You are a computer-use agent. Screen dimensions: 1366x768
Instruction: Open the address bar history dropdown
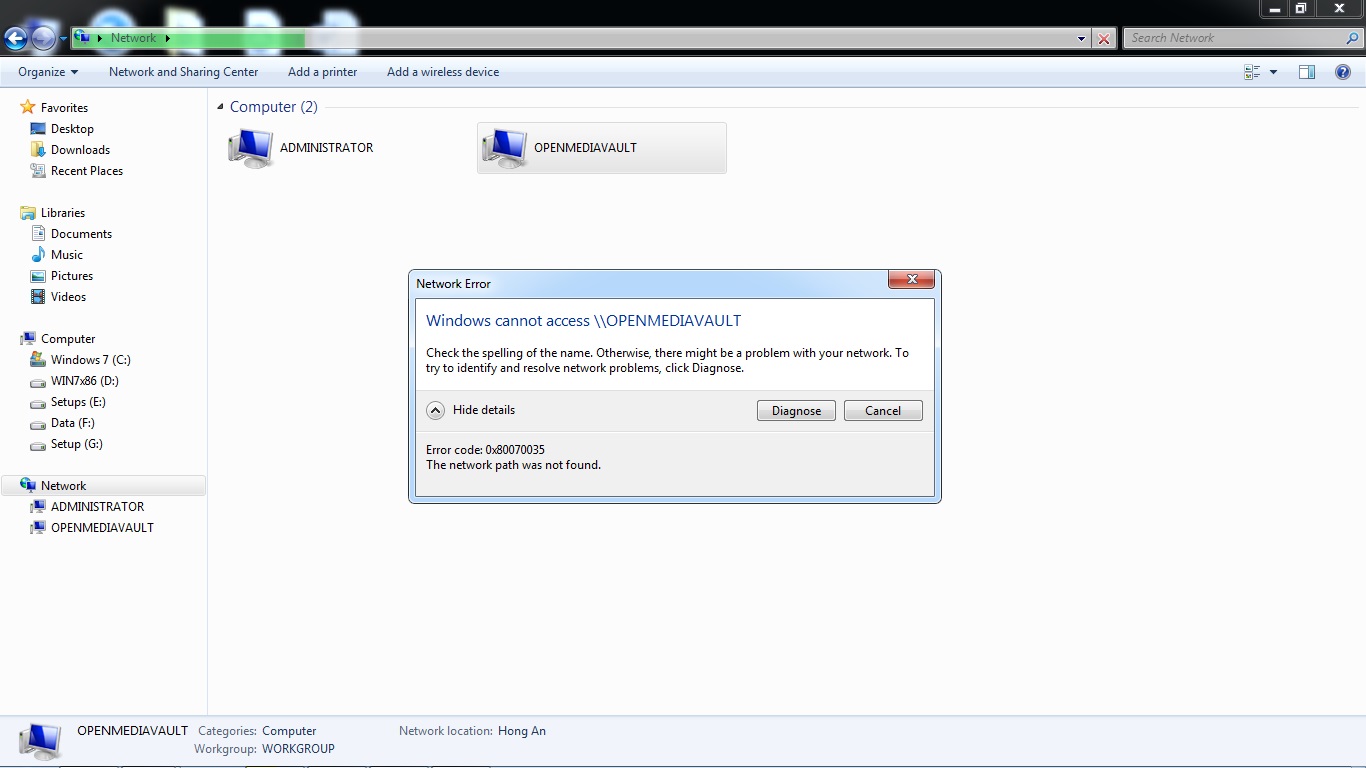coord(1082,39)
